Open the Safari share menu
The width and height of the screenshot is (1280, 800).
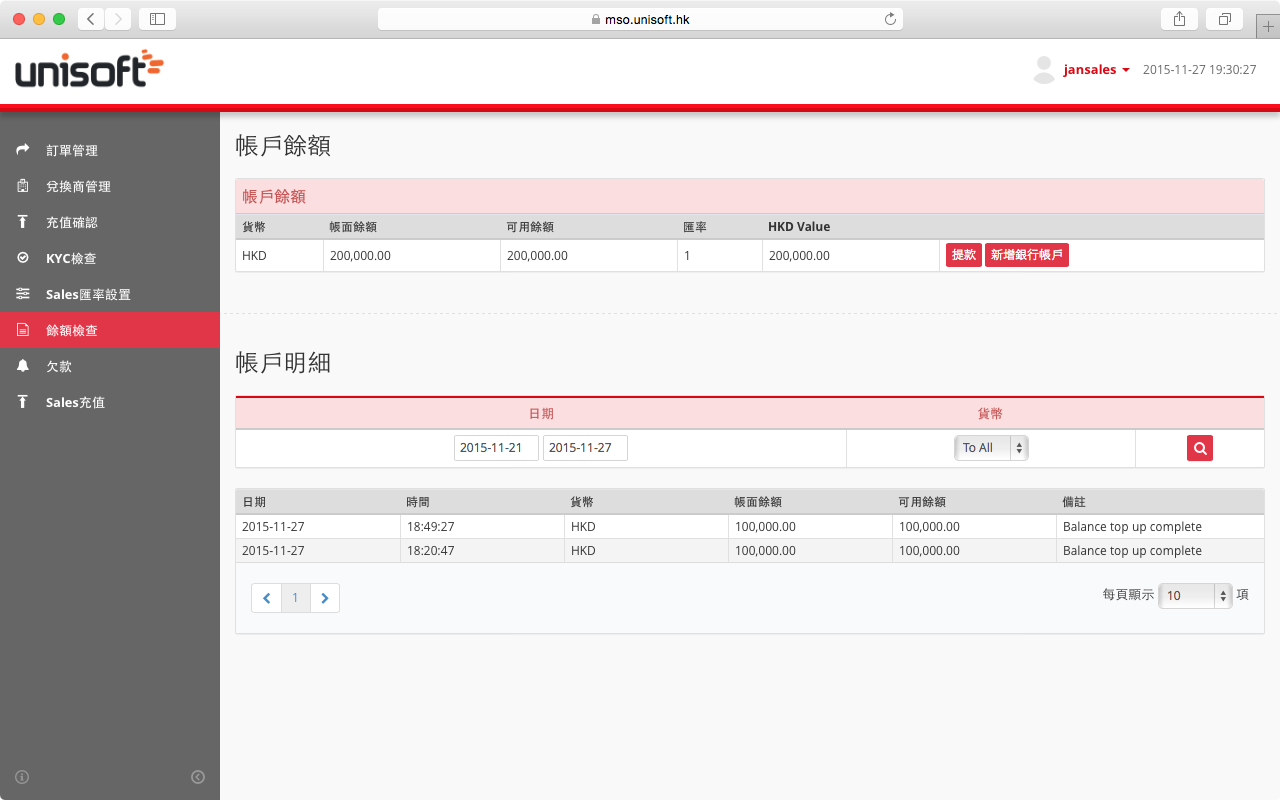1179,19
